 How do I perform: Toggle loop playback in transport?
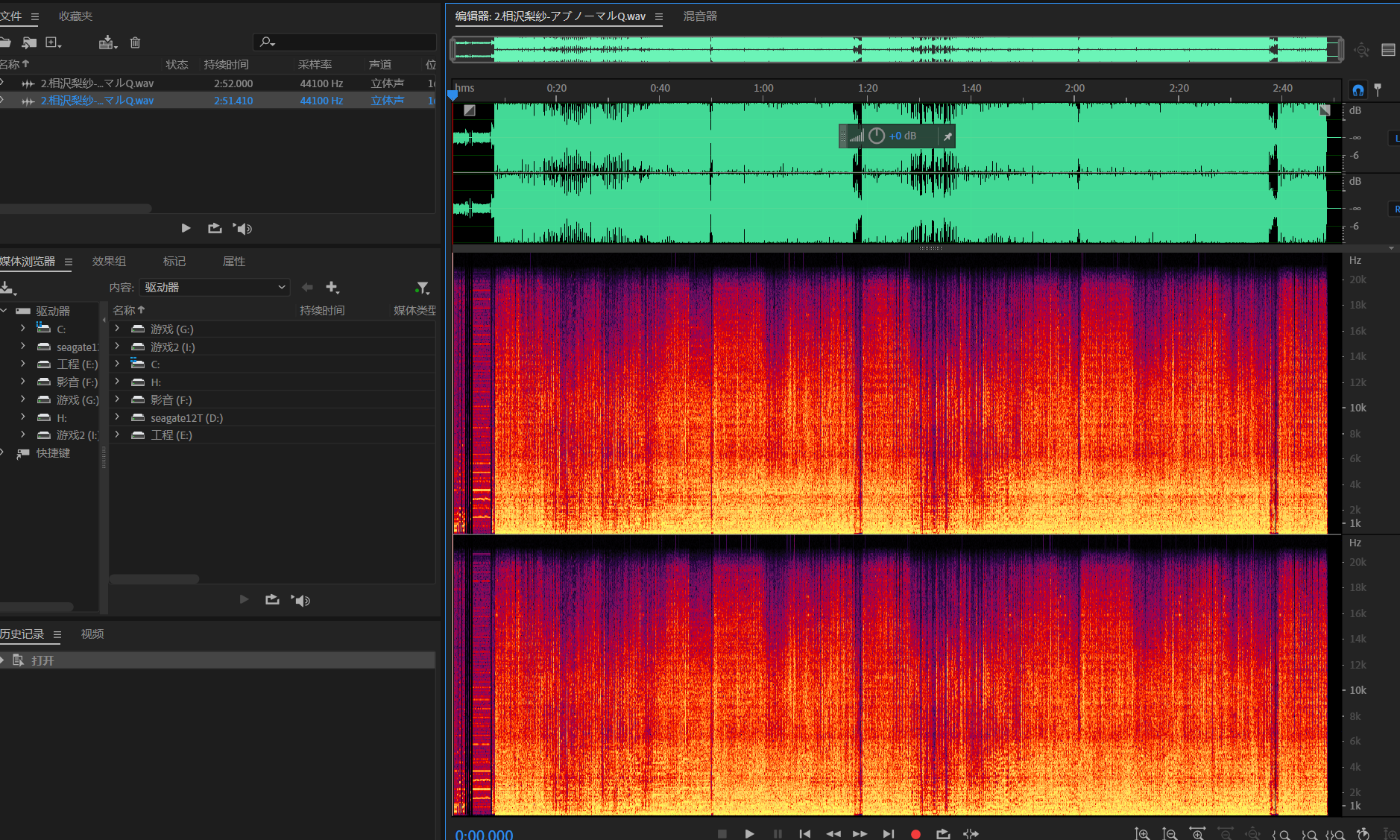tap(943, 833)
